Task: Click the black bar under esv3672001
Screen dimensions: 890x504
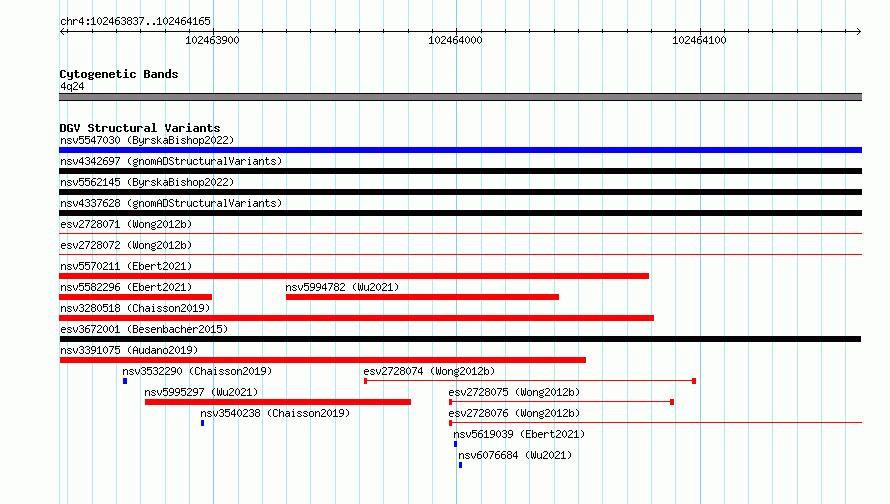Action: coord(460,339)
